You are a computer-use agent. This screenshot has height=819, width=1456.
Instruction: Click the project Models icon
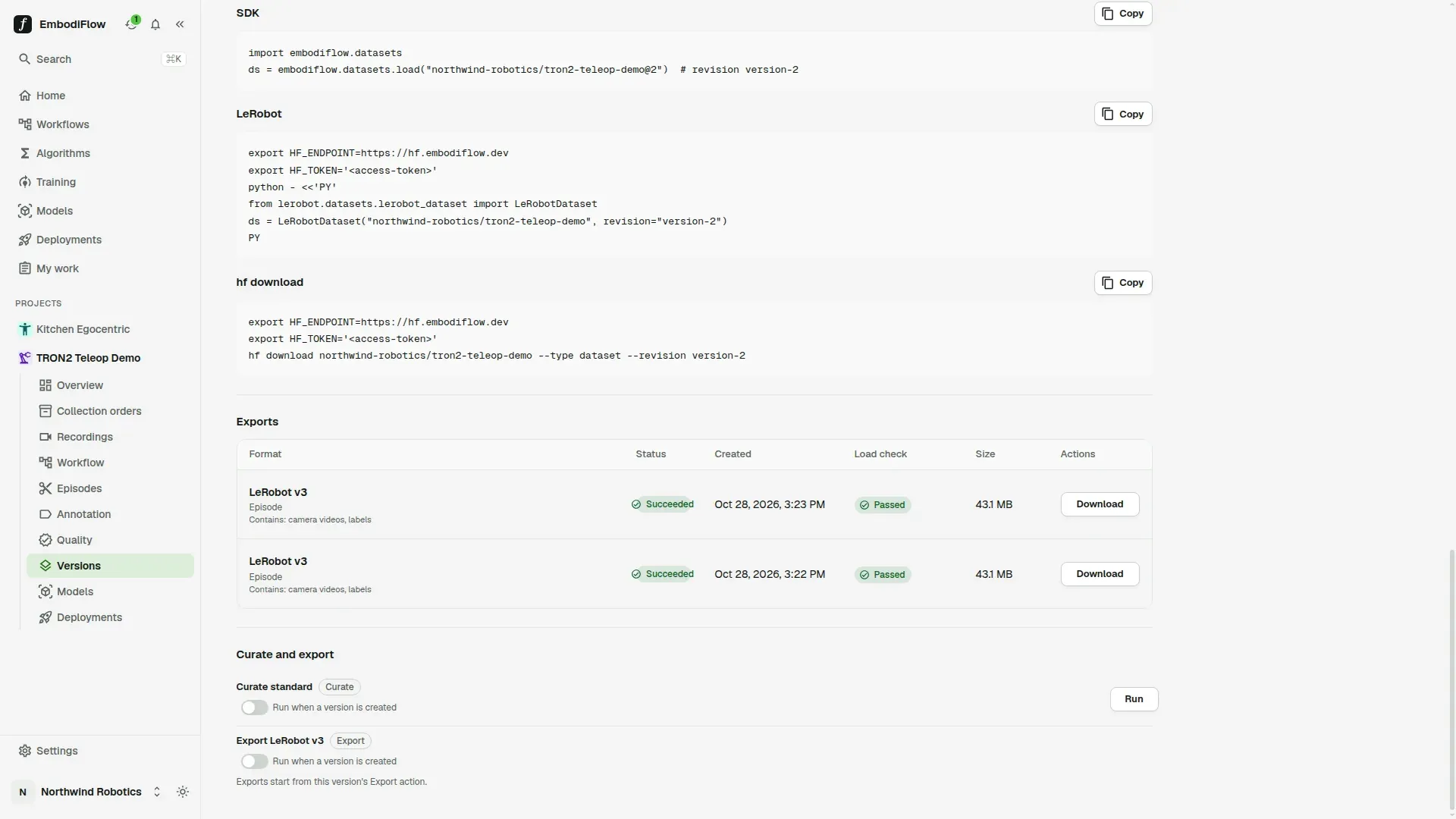pyautogui.click(x=45, y=591)
